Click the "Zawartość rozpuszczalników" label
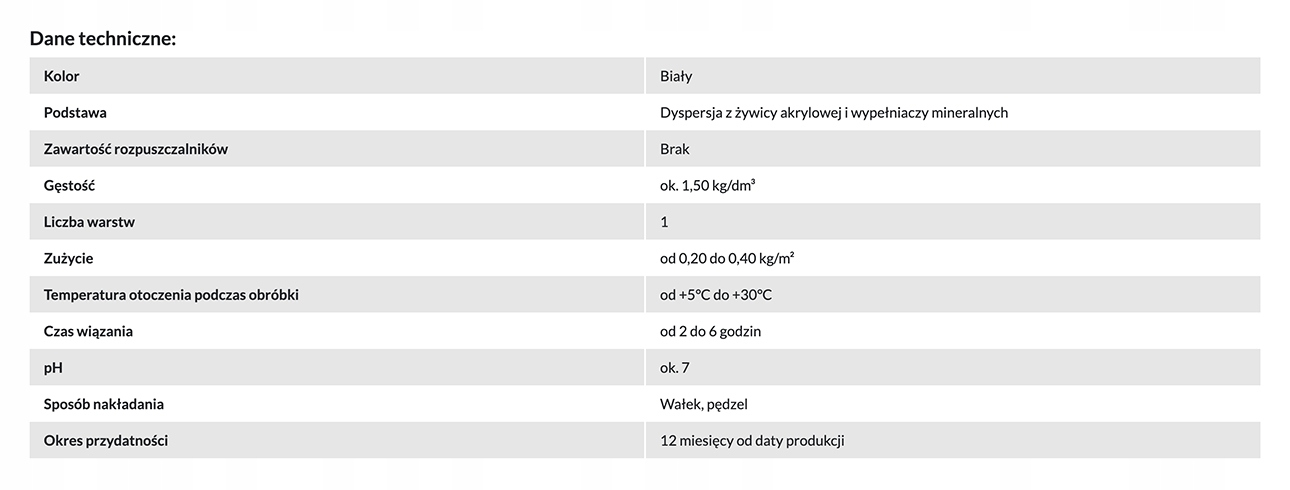This screenshot has width=1290, height=490. point(136,149)
